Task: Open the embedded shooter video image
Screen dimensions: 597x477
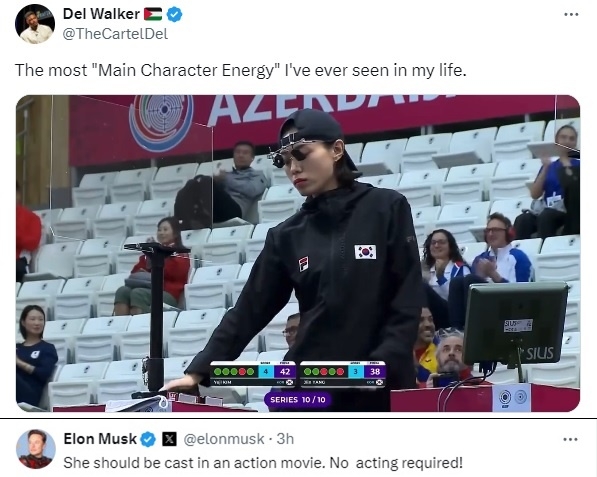Action: click(x=298, y=253)
